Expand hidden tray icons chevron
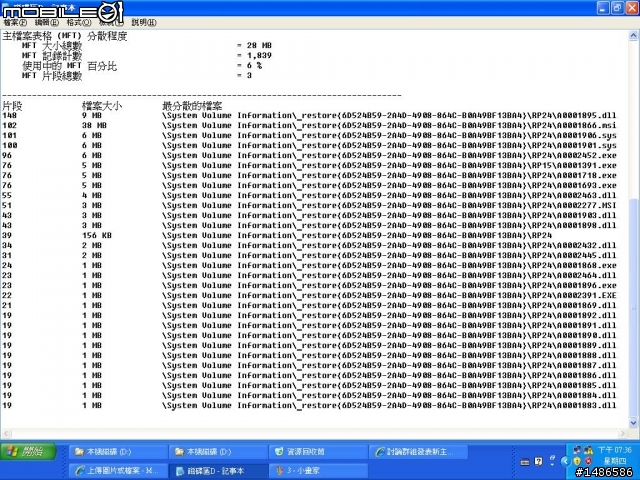 pyautogui.click(x=566, y=462)
